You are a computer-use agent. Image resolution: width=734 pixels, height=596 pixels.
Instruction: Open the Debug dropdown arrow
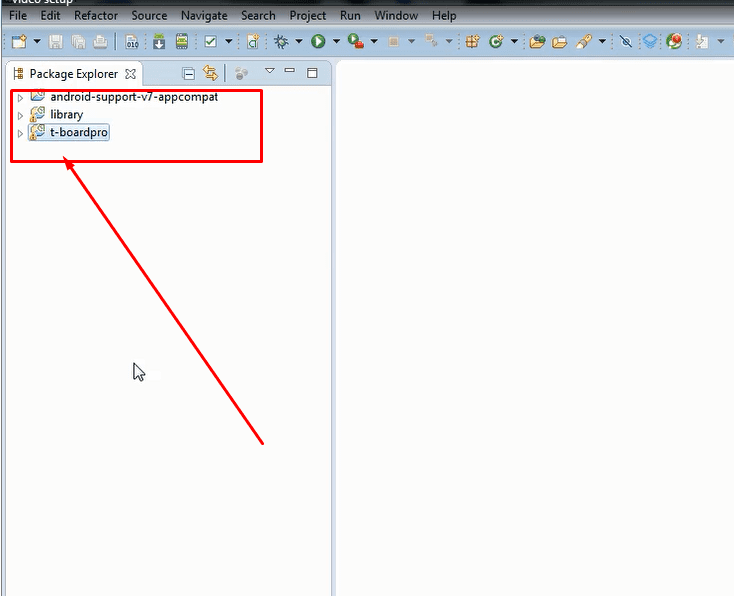point(298,42)
